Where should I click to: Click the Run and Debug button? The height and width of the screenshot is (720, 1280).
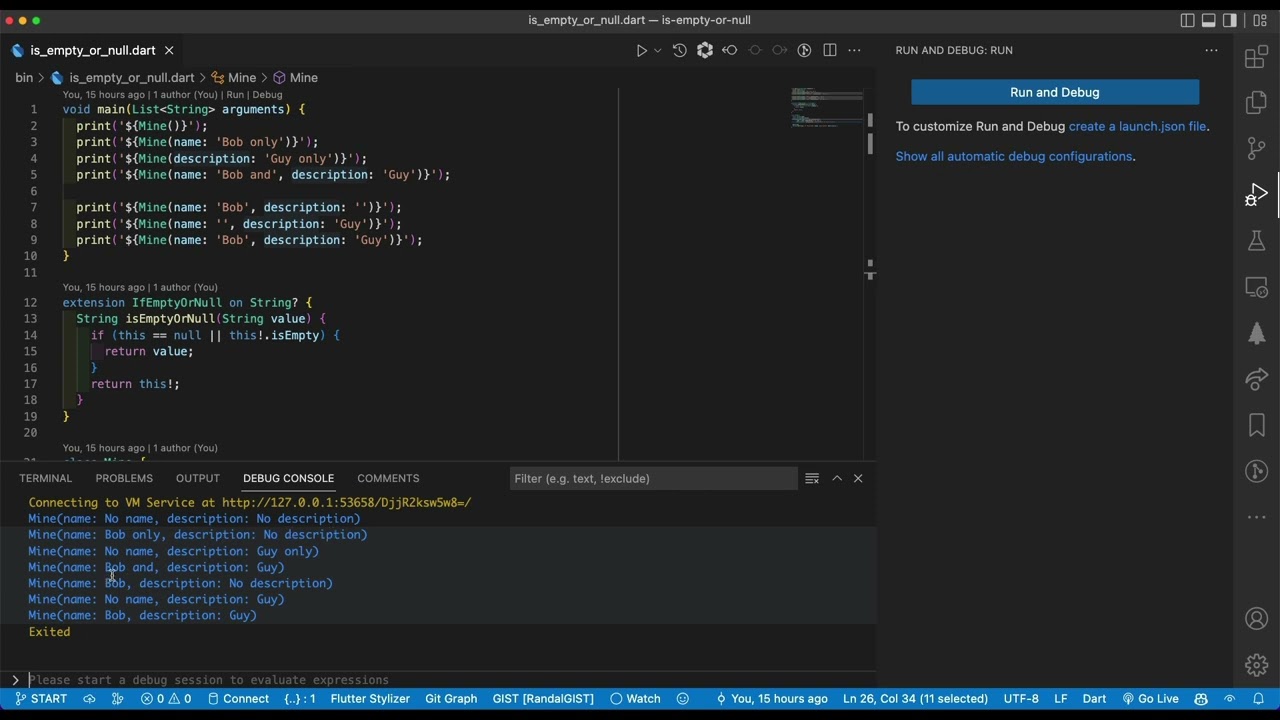[1055, 92]
